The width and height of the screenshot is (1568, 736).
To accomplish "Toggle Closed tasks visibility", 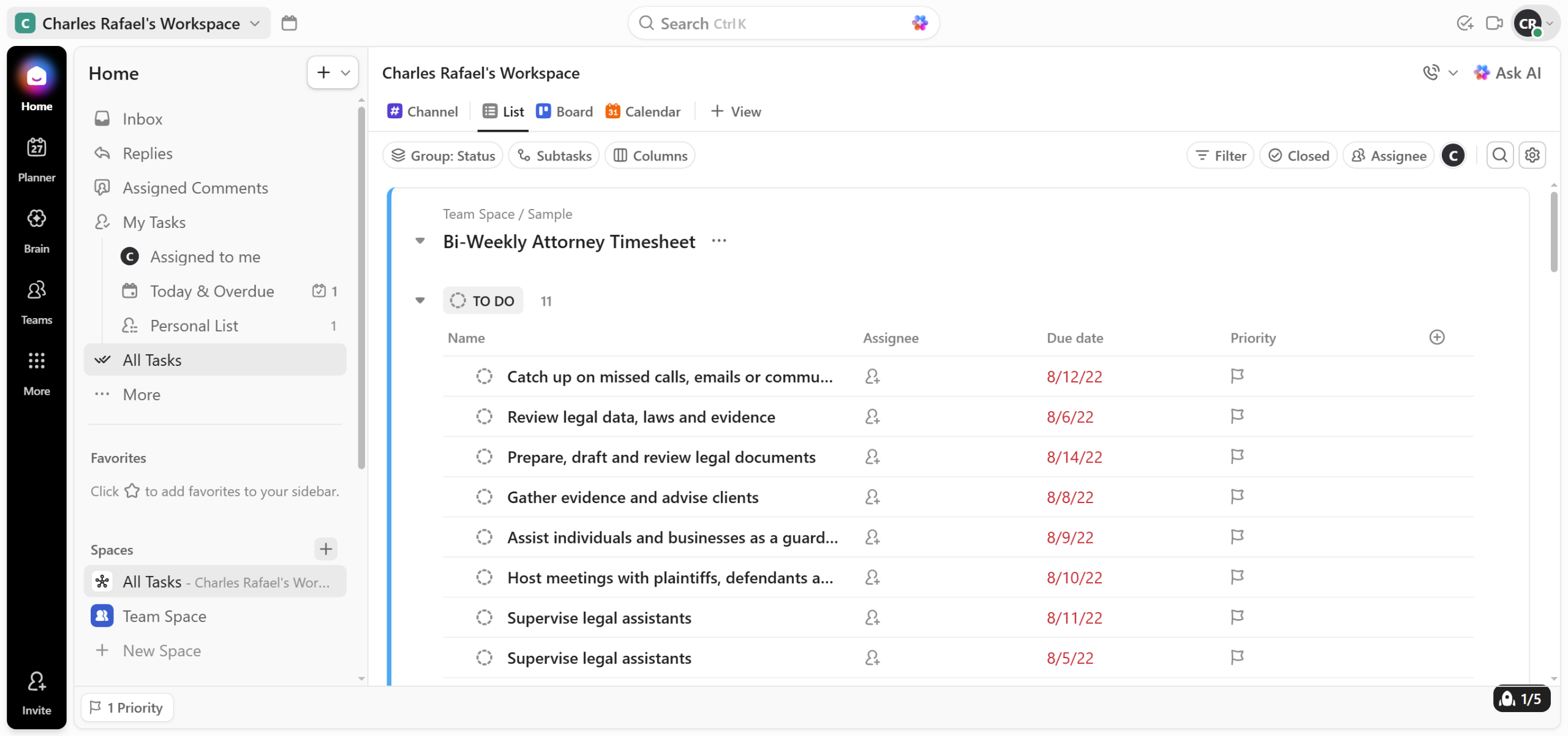I will (1298, 156).
